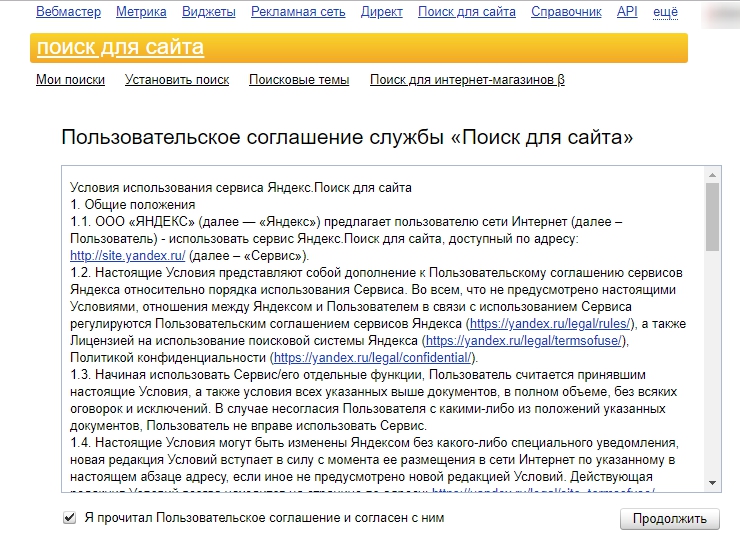Open the Вебмастер link in top bar

(68, 12)
